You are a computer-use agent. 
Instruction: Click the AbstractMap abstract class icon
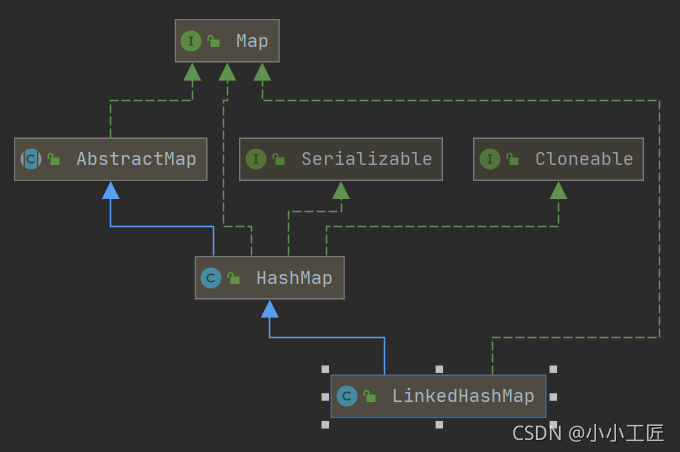tap(31, 159)
